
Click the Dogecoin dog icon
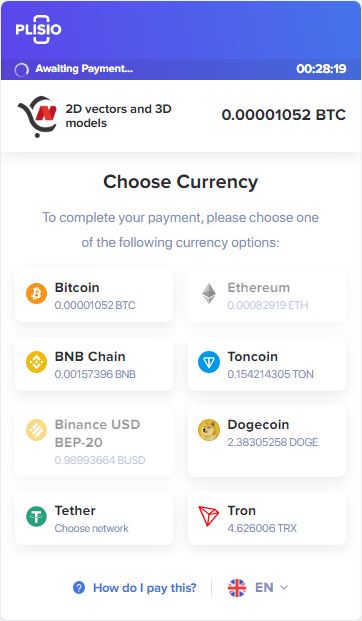pos(209,431)
